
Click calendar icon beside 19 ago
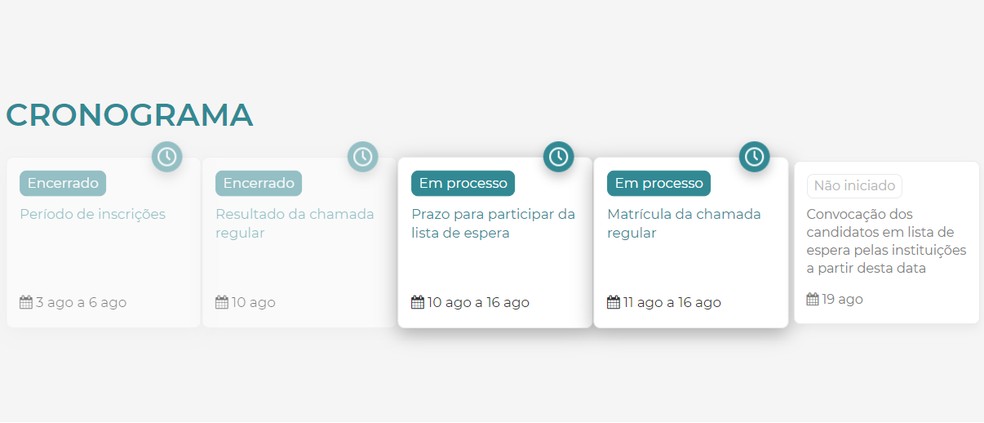814,299
